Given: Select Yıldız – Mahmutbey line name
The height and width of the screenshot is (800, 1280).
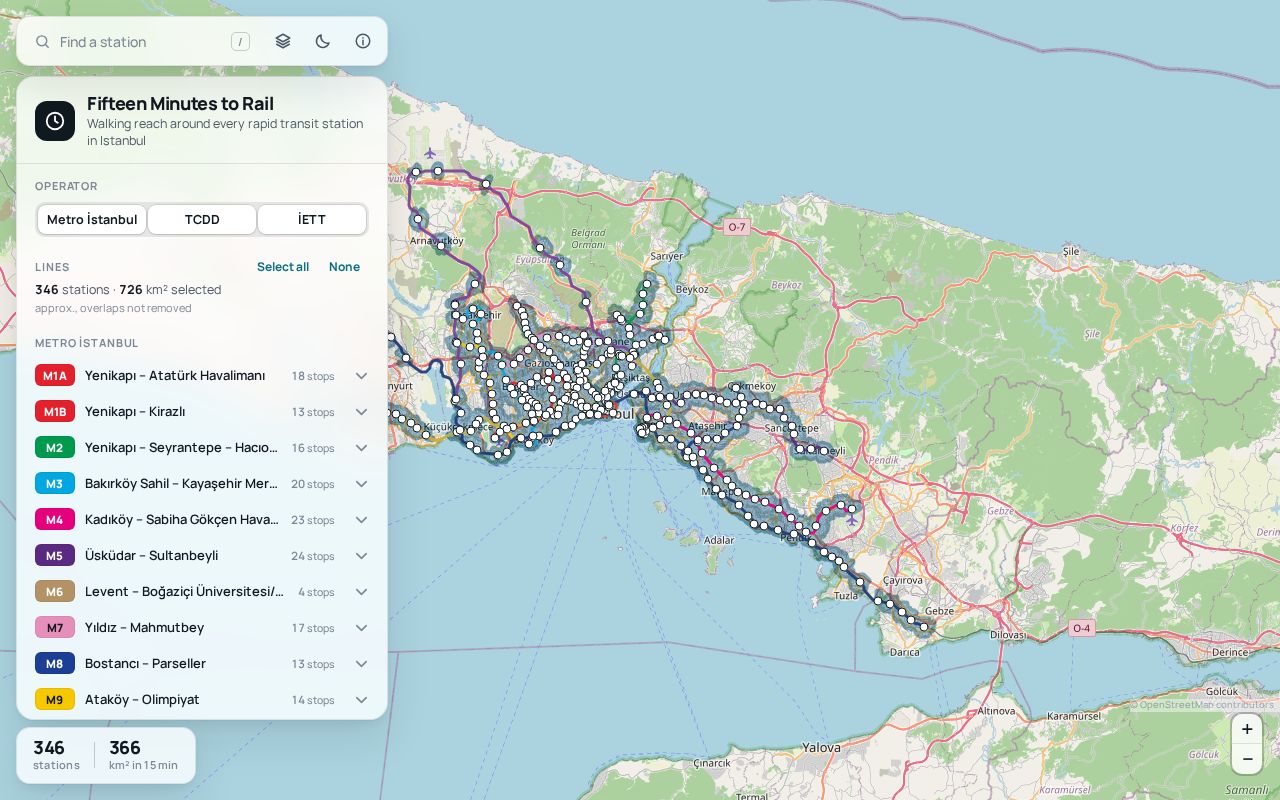Looking at the screenshot, I should [x=144, y=628].
